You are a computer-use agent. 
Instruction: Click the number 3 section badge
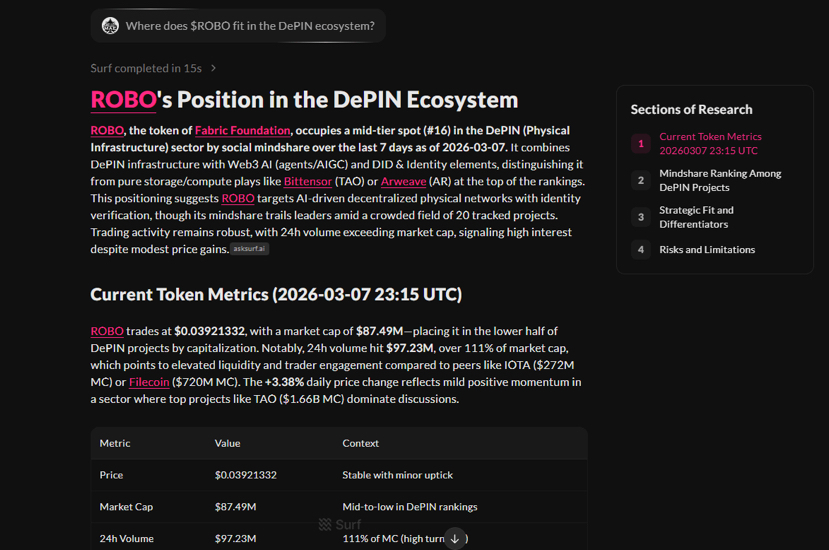(641, 217)
